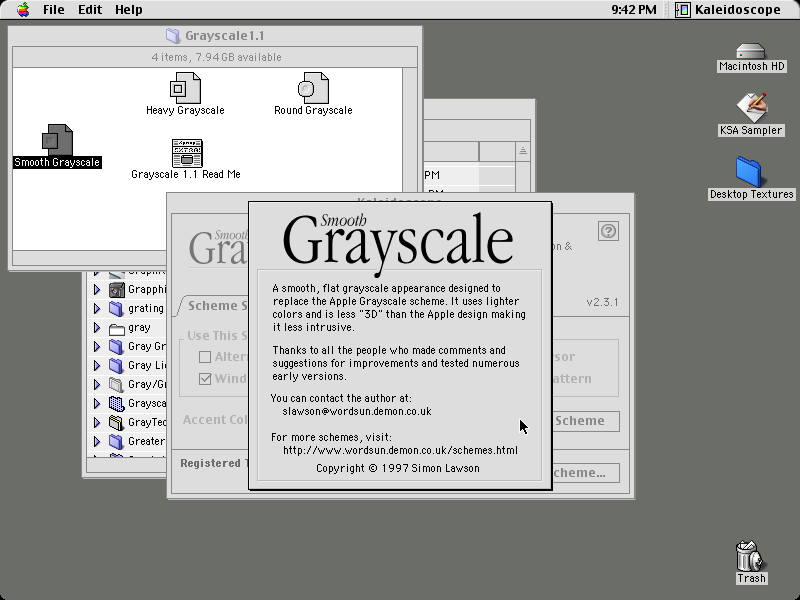Image resolution: width=800 pixels, height=600 pixels.
Task: Click the folder icon beside 'gray' row
Action: (117, 328)
